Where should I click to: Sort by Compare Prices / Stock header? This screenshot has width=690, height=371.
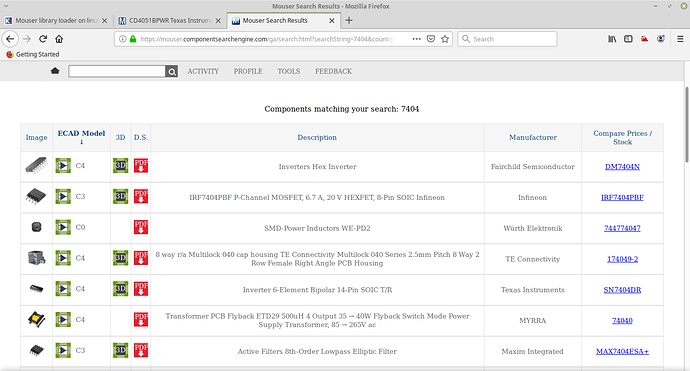point(622,137)
